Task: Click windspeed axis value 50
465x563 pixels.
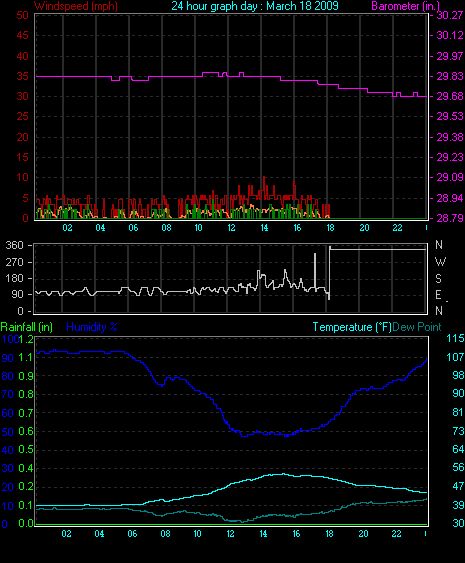Action: click(x=22, y=15)
